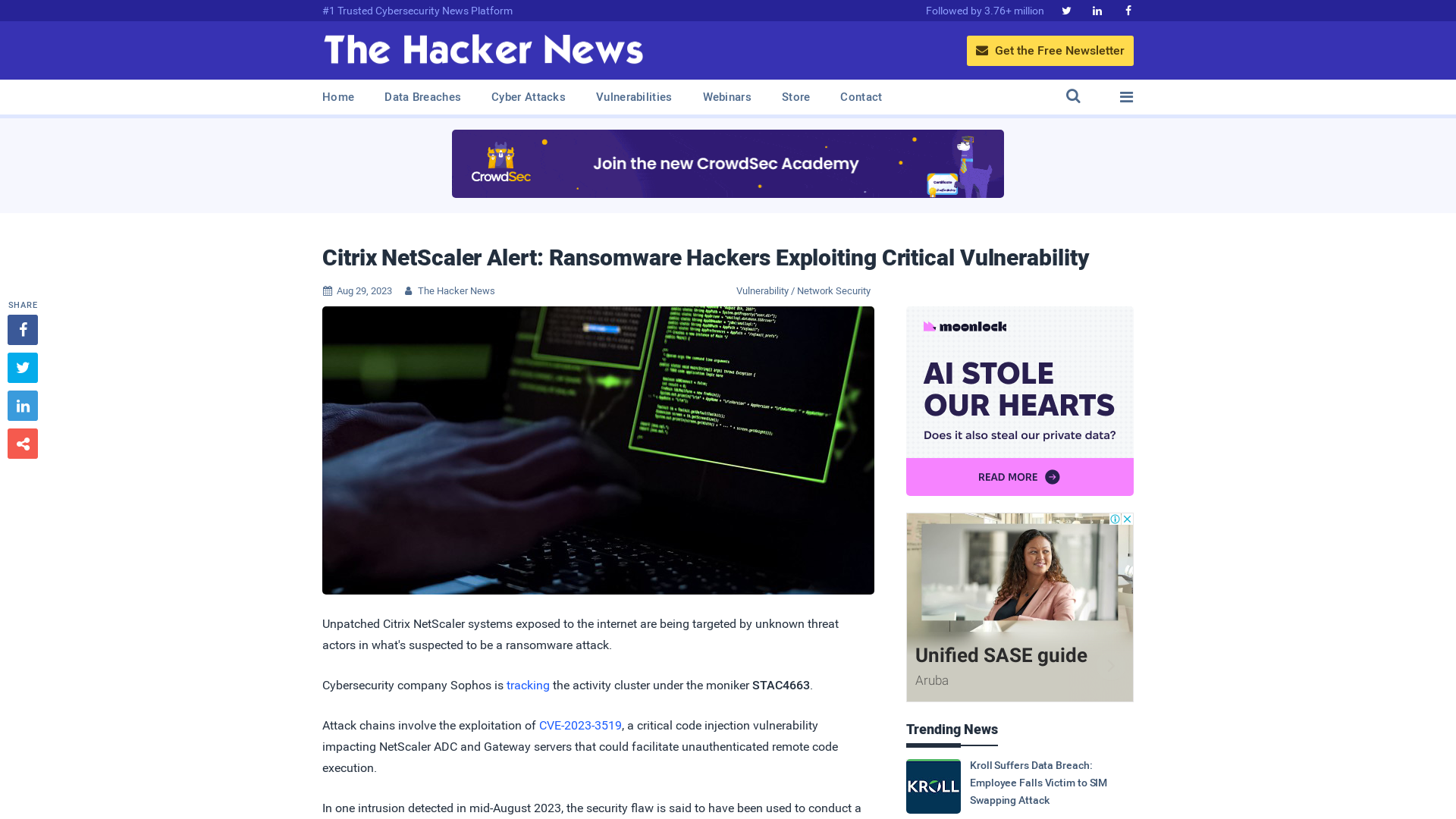
Task: Click the Cyber Attacks navigation tab
Action: pyautogui.click(x=528, y=97)
